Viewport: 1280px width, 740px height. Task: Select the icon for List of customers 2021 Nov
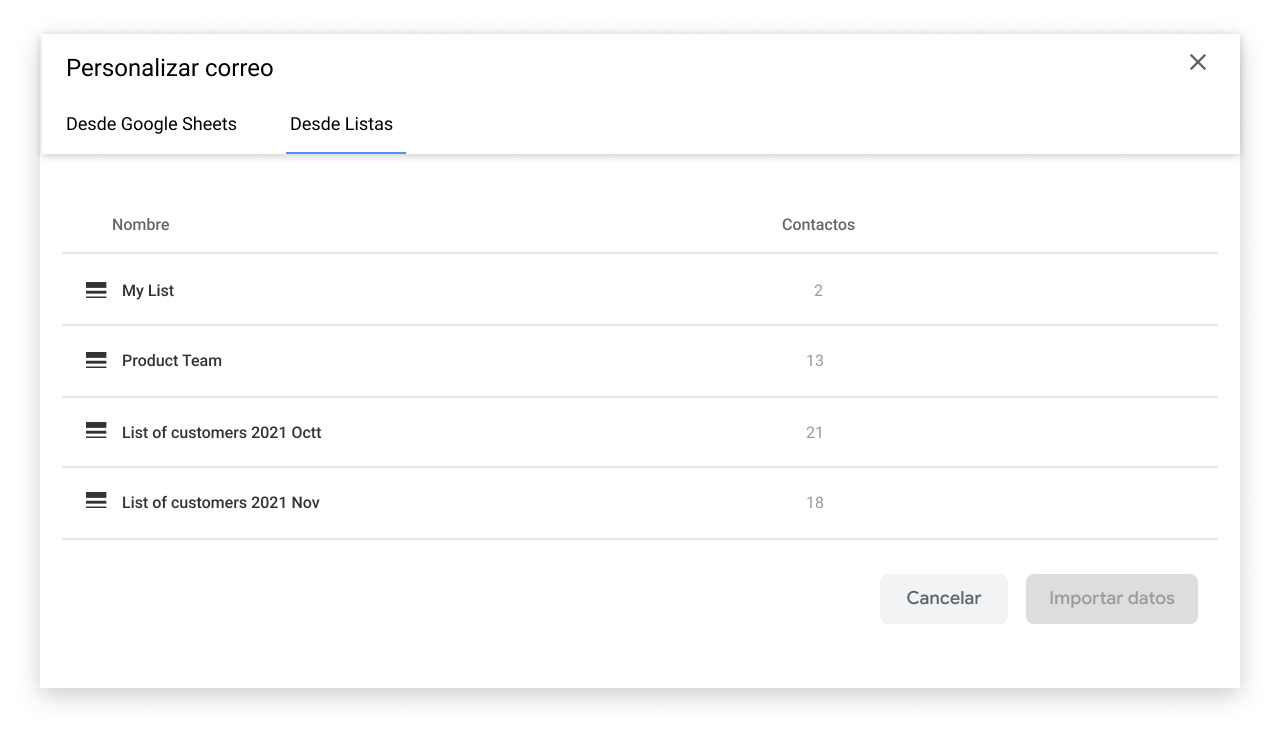pos(96,502)
